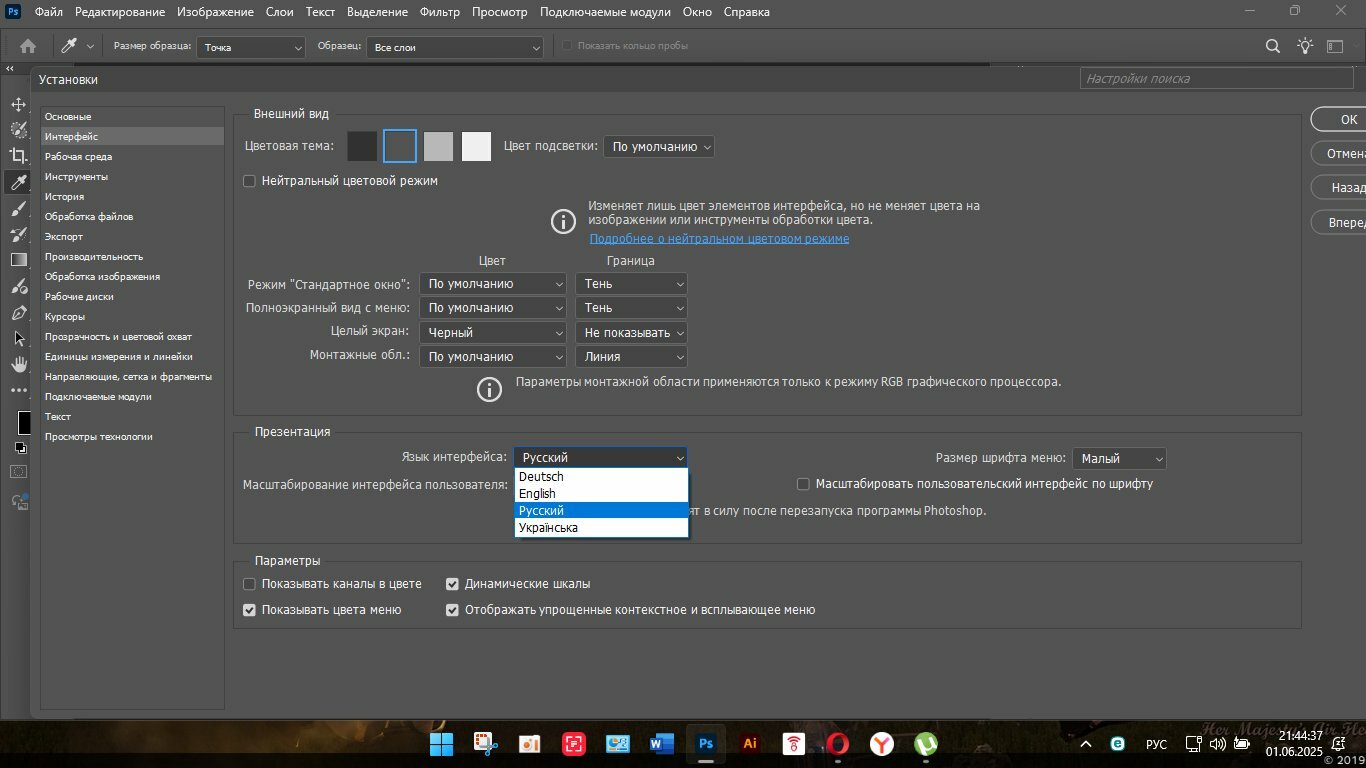Open Рабочие диски preferences category
1366x768 pixels.
(x=132, y=297)
